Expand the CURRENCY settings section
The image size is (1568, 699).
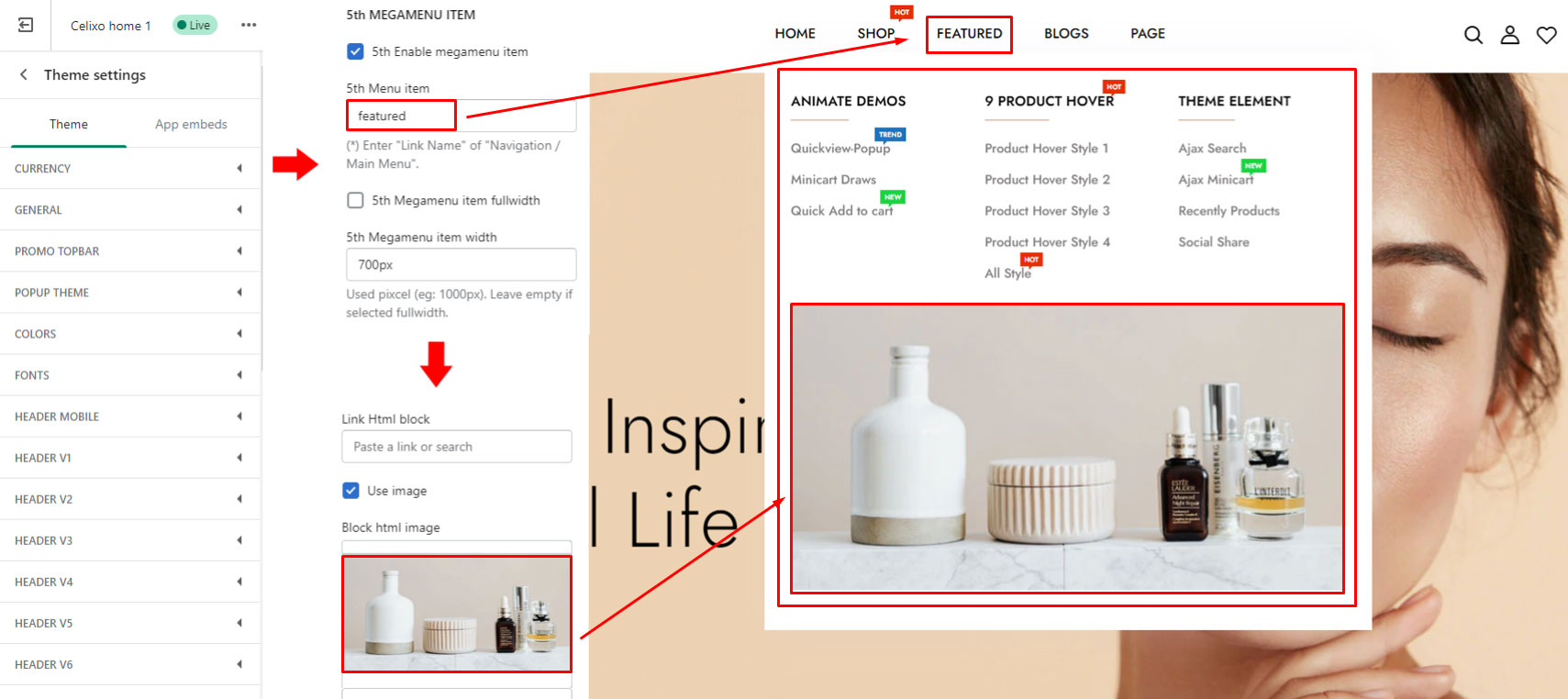pos(129,169)
